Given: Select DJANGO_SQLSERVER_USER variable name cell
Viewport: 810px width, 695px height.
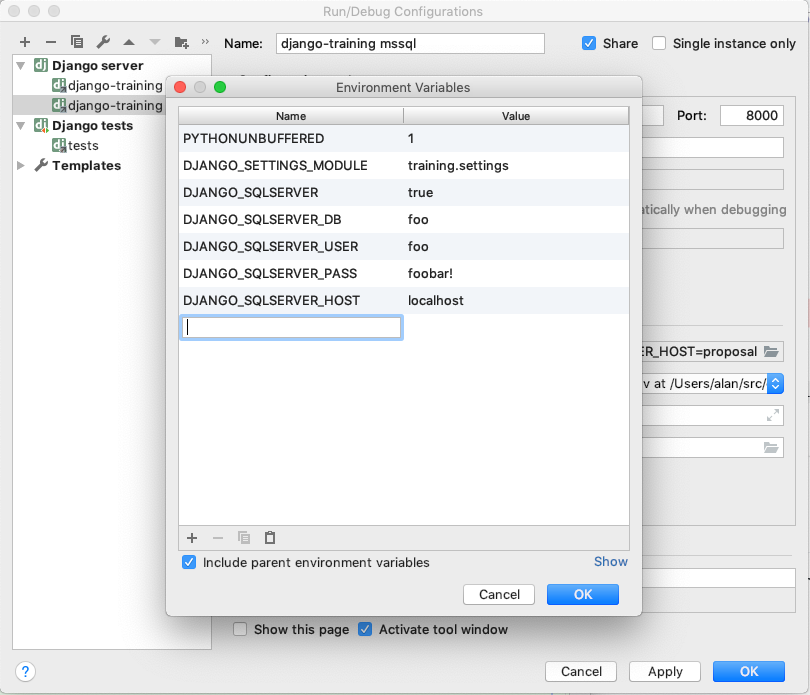Looking at the screenshot, I should 291,246.
